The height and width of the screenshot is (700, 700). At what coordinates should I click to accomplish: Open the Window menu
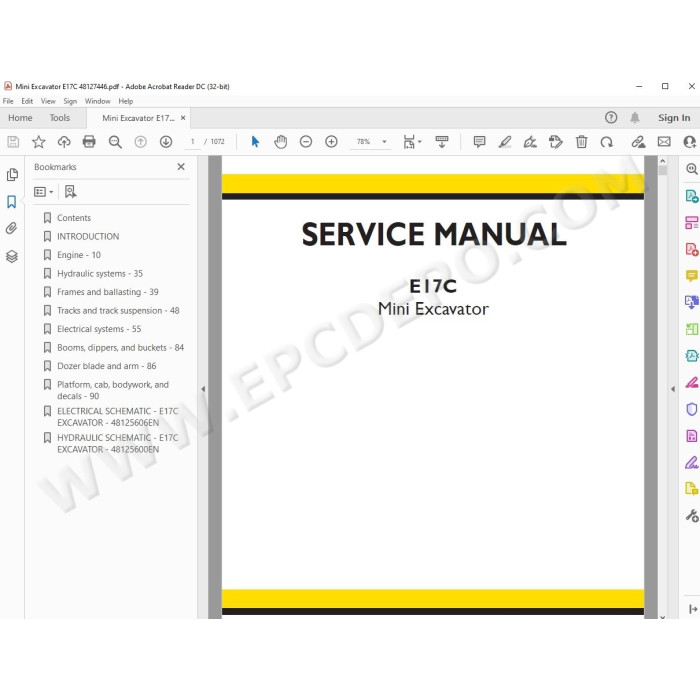[x=97, y=101]
